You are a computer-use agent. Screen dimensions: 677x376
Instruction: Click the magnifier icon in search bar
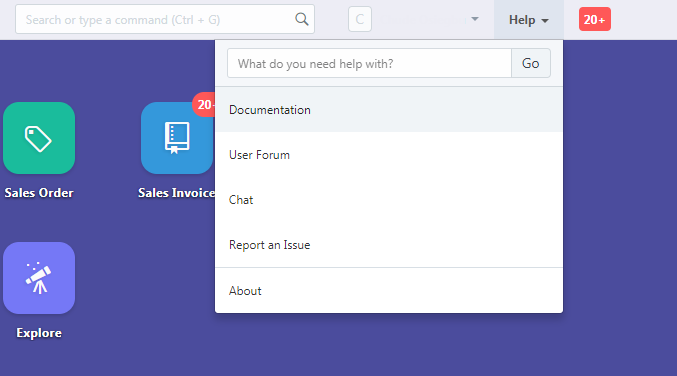pyautogui.click(x=301, y=19)
